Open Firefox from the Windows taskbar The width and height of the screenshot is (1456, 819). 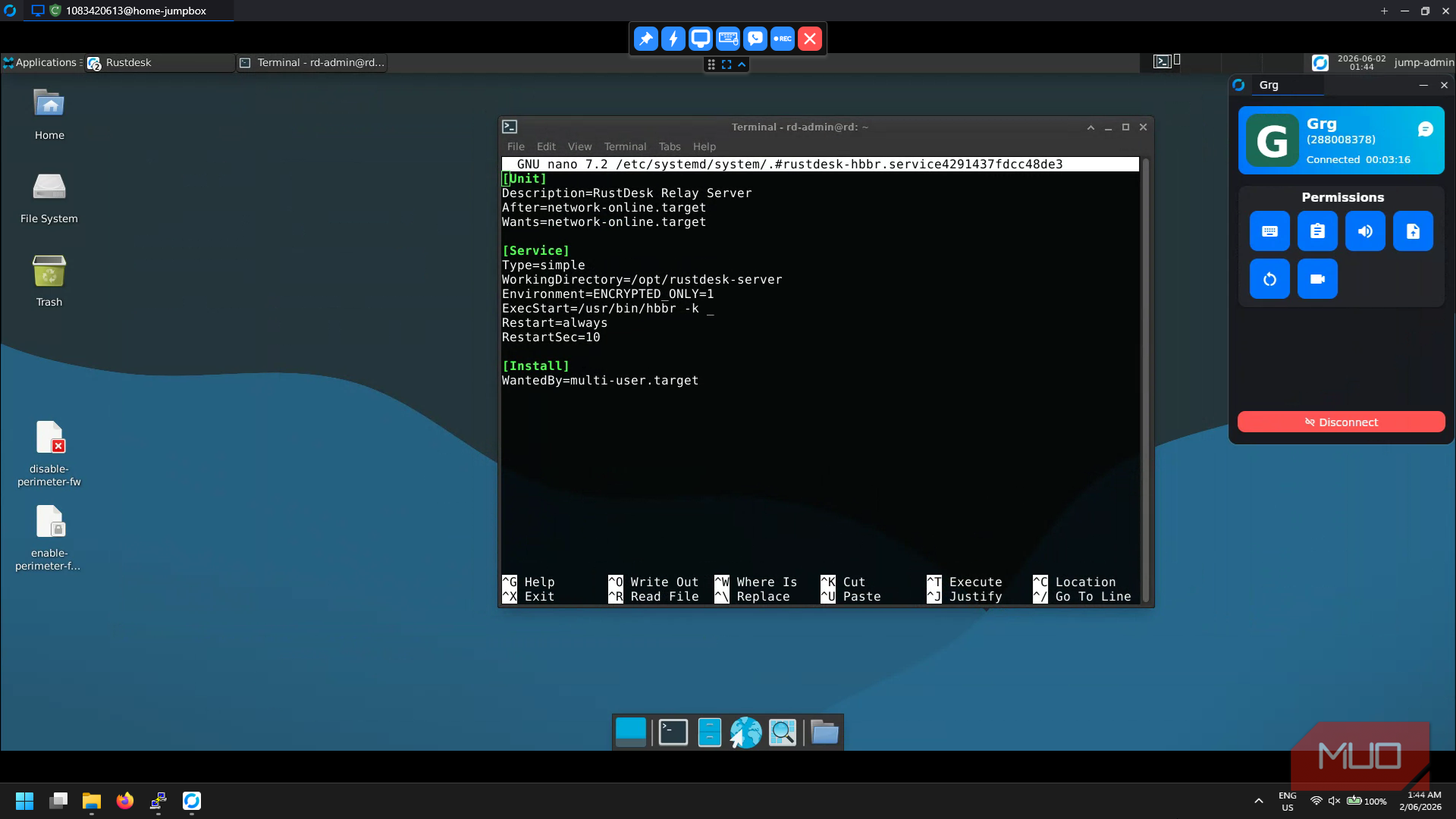pos(125,801)
